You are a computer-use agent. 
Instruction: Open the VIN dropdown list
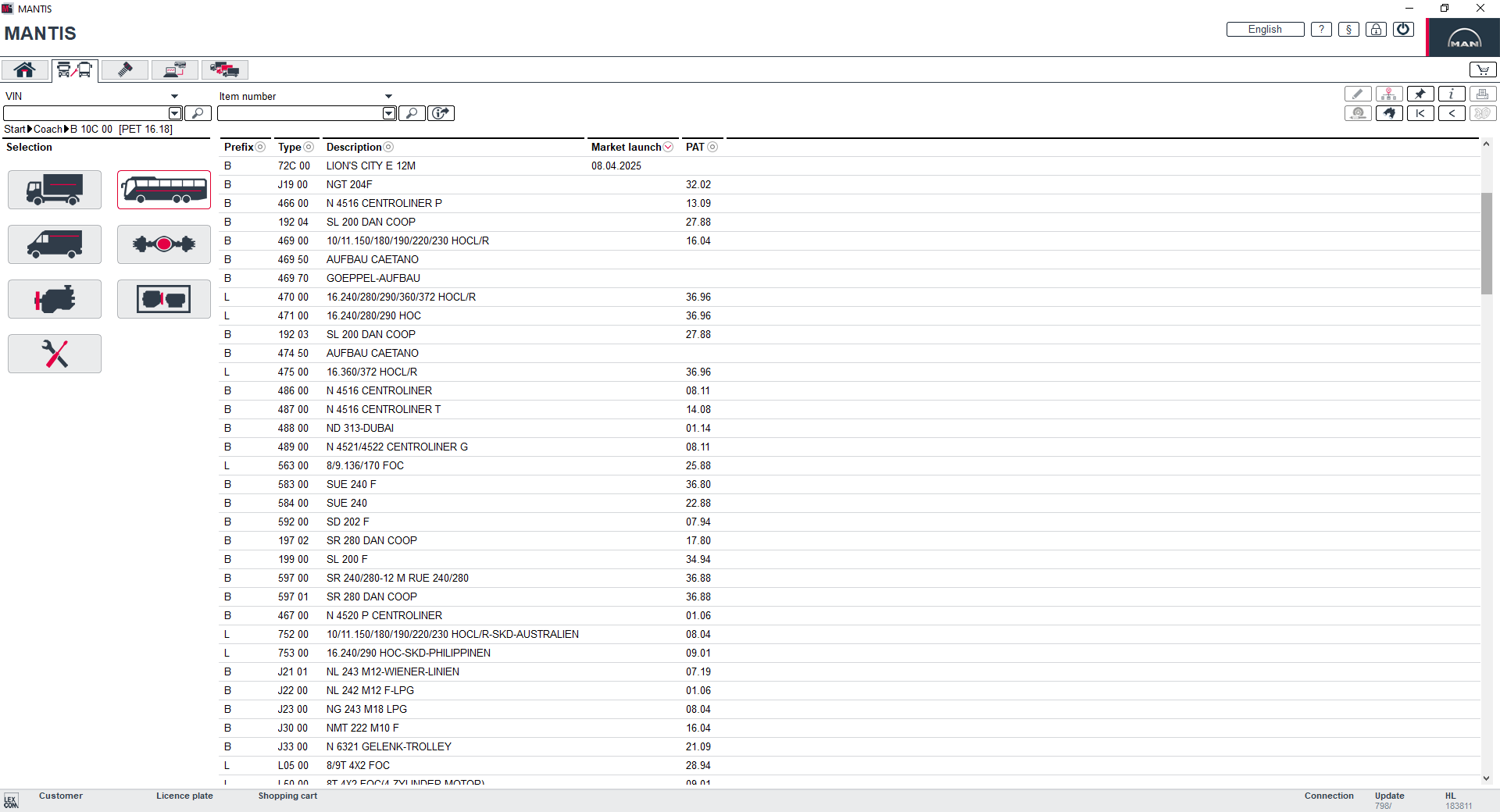[x=173, y=95]
